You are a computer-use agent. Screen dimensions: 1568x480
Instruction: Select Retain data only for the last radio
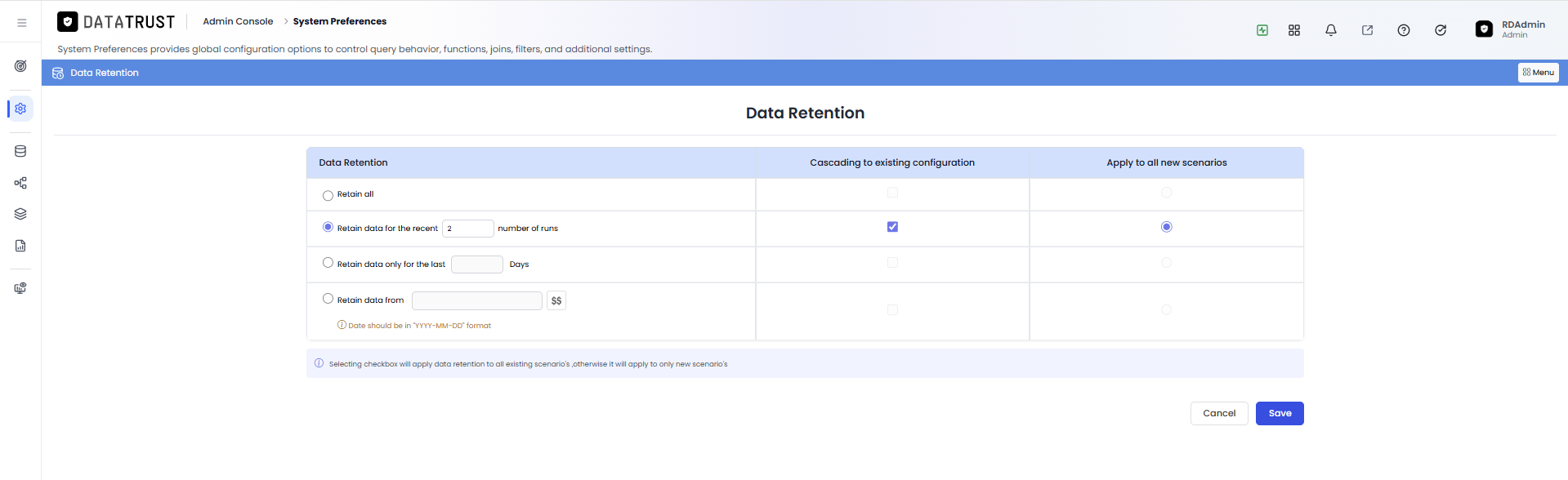[328, 263]
